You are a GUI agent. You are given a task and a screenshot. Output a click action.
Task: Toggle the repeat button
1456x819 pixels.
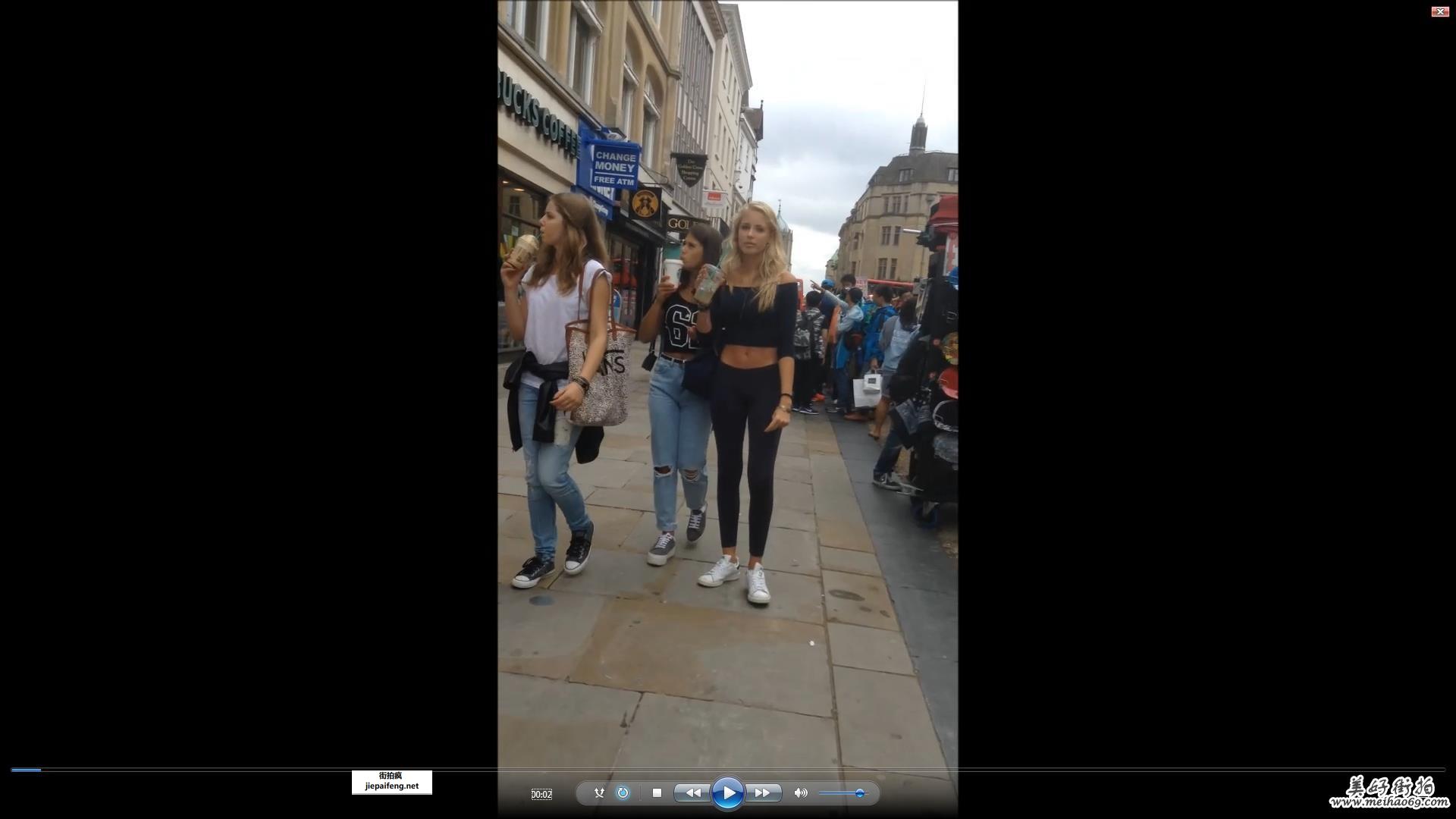click(x=623, y=793)
